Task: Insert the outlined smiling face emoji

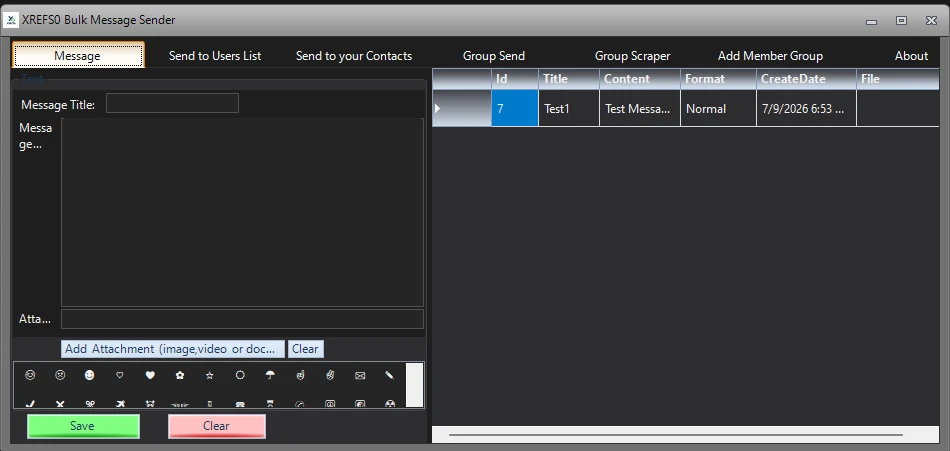Action: tap(30, 375)
